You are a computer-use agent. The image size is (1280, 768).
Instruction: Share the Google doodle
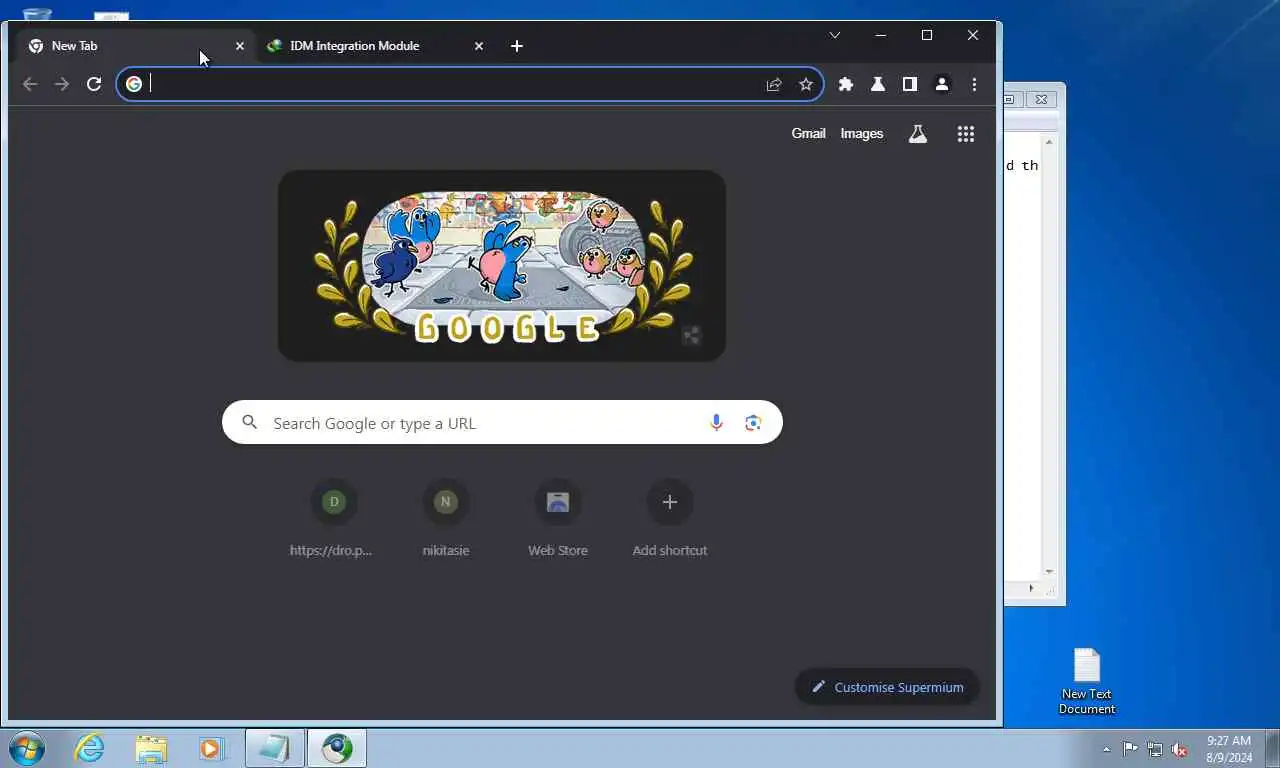click(691, 335)
